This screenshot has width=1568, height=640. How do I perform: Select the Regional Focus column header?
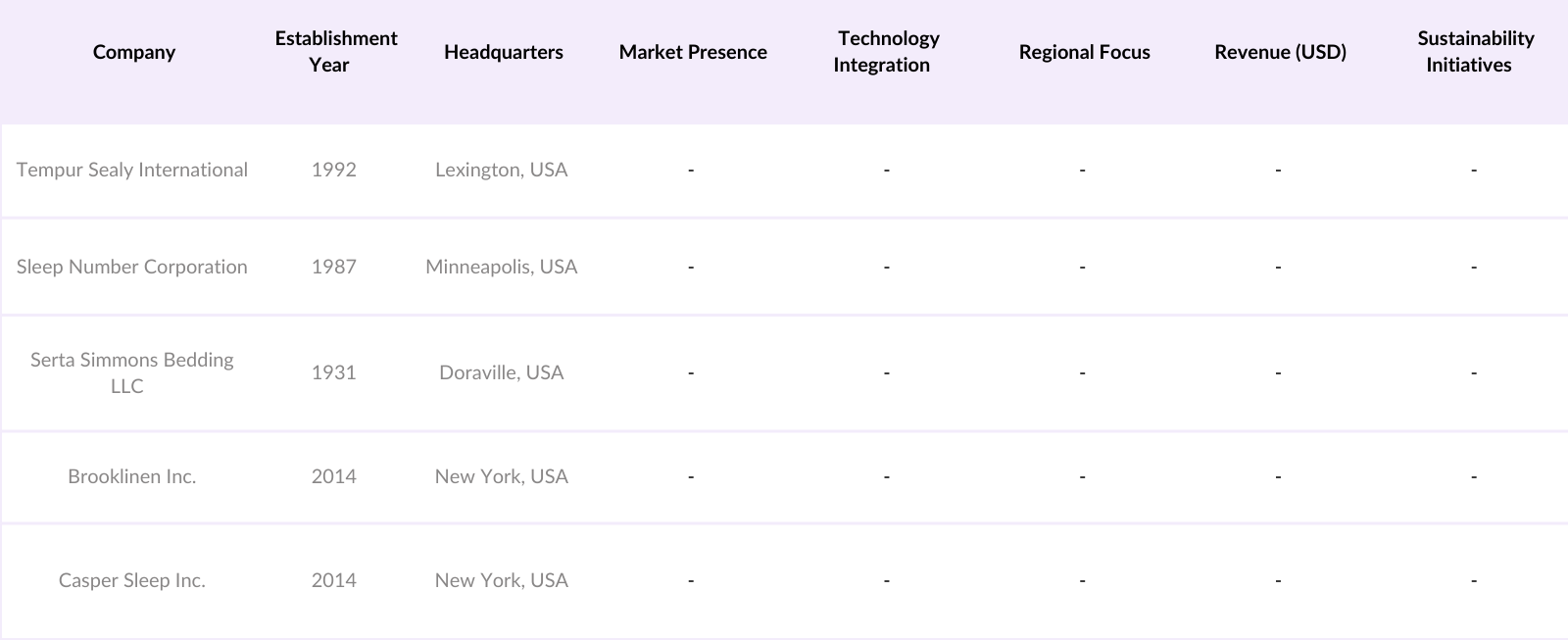(1084, 52)
